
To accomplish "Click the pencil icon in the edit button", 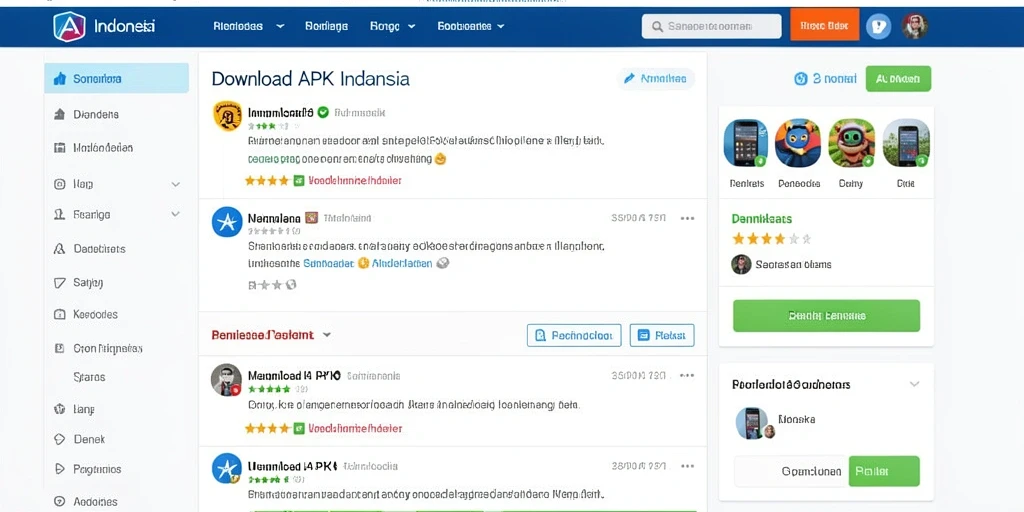I will point(629,79).
